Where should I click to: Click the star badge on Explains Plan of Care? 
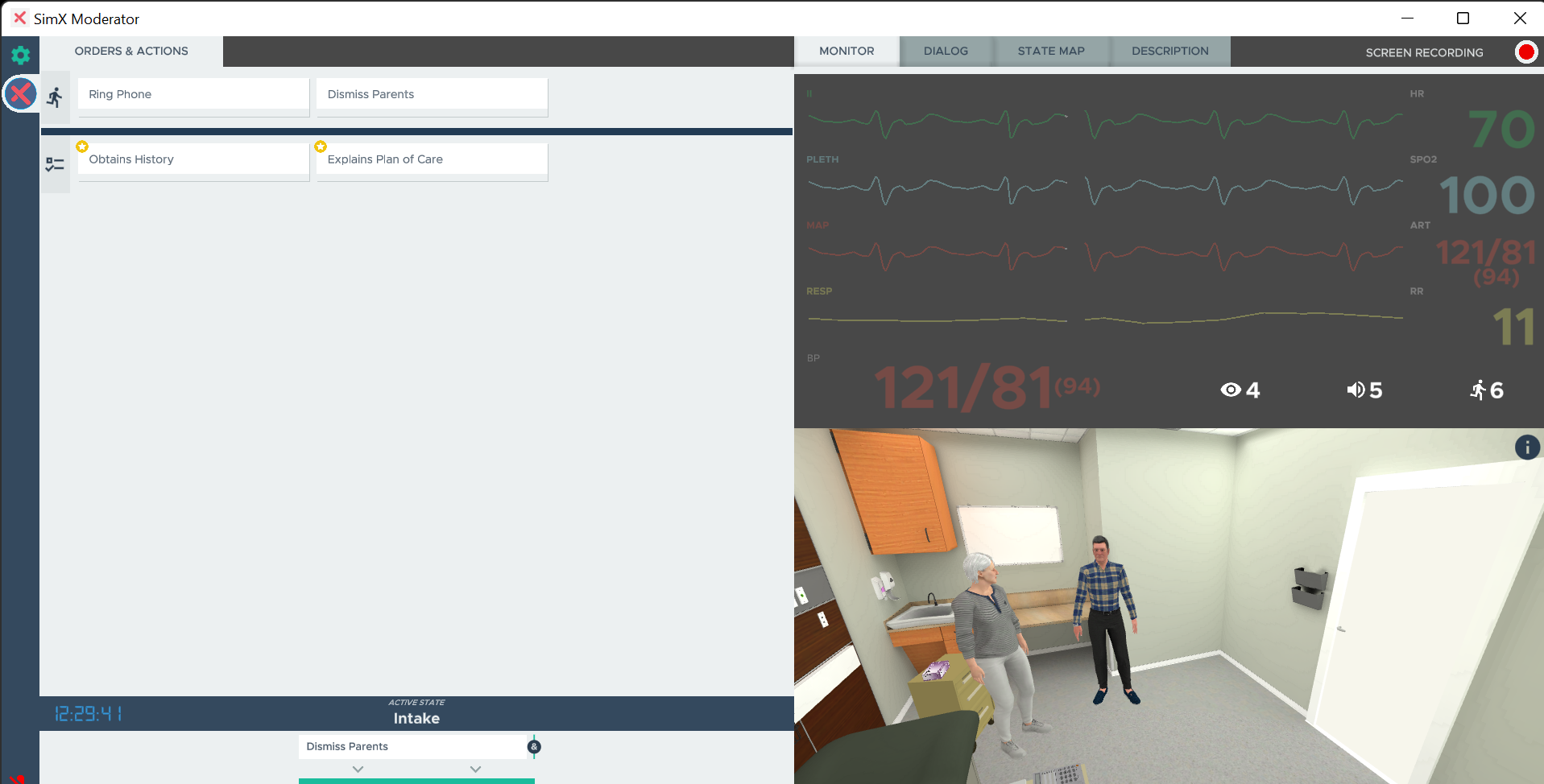321,146
